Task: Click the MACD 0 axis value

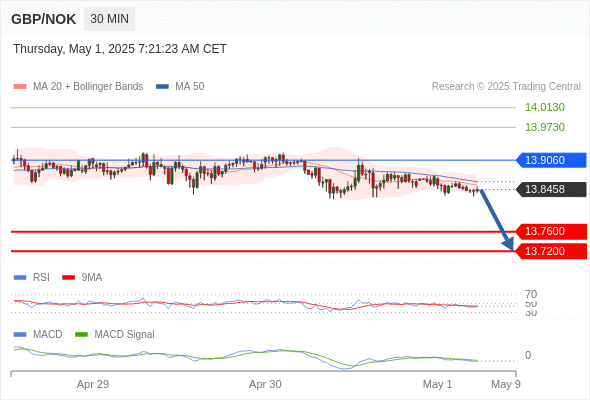Action: click(528, 355)
